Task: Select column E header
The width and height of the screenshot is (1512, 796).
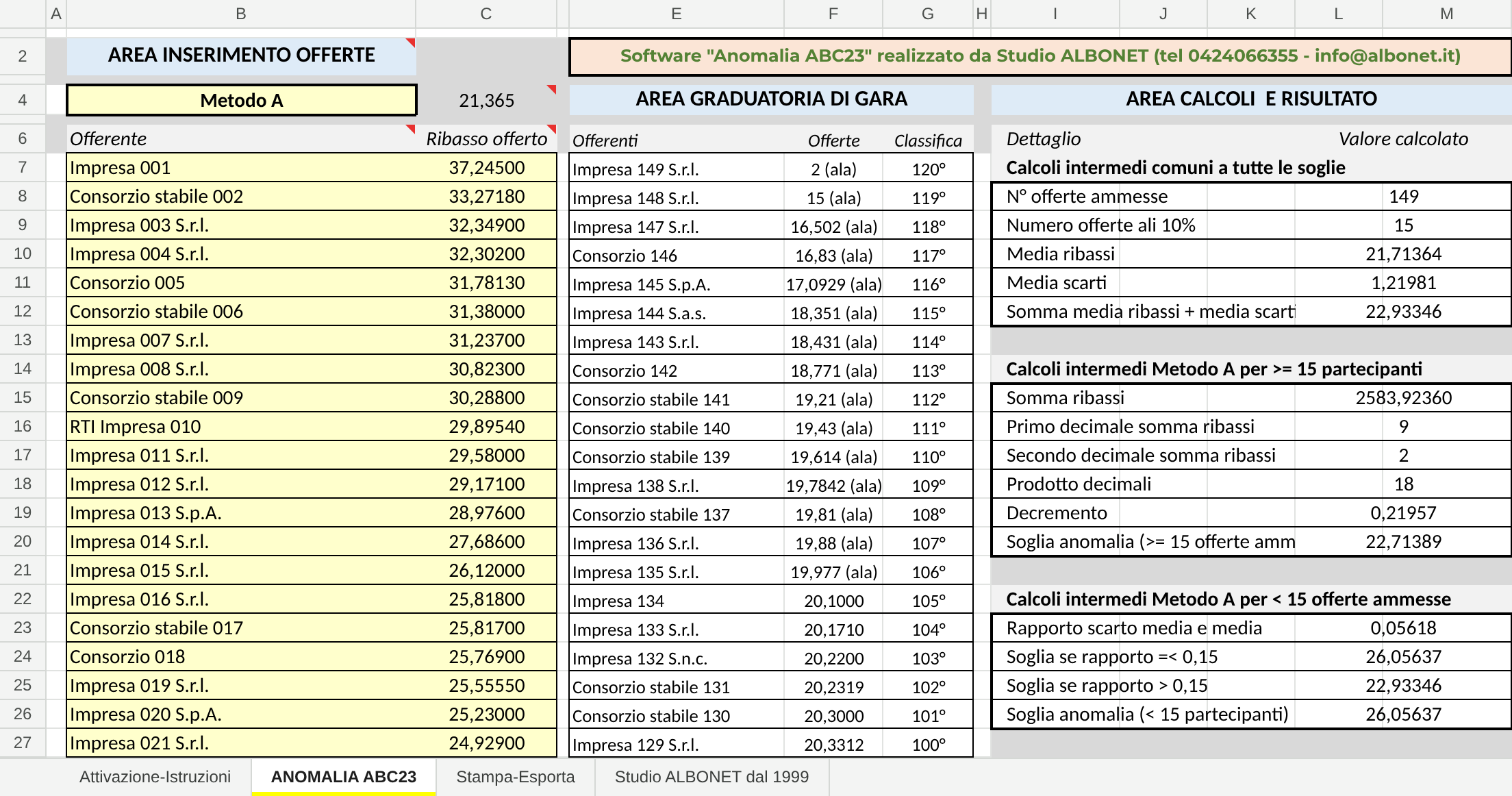Action: [676, 14]
